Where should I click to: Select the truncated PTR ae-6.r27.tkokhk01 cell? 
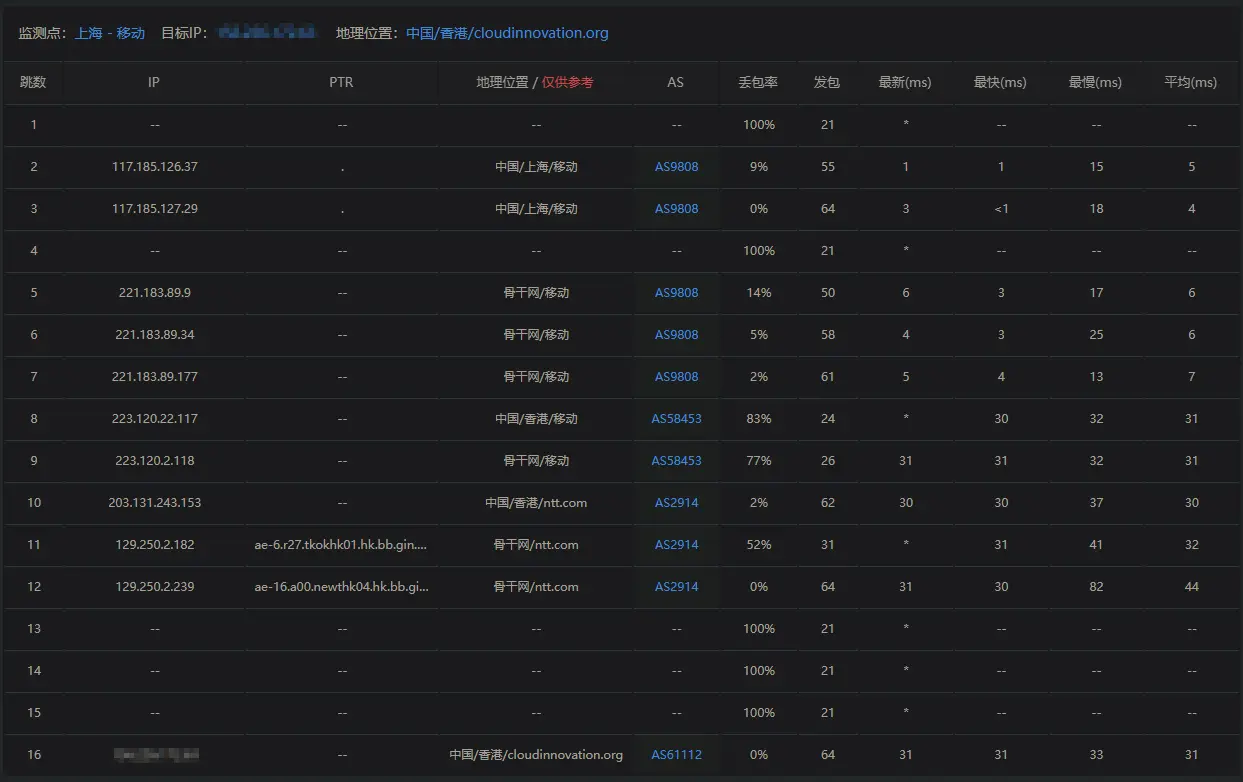point(341,545)
